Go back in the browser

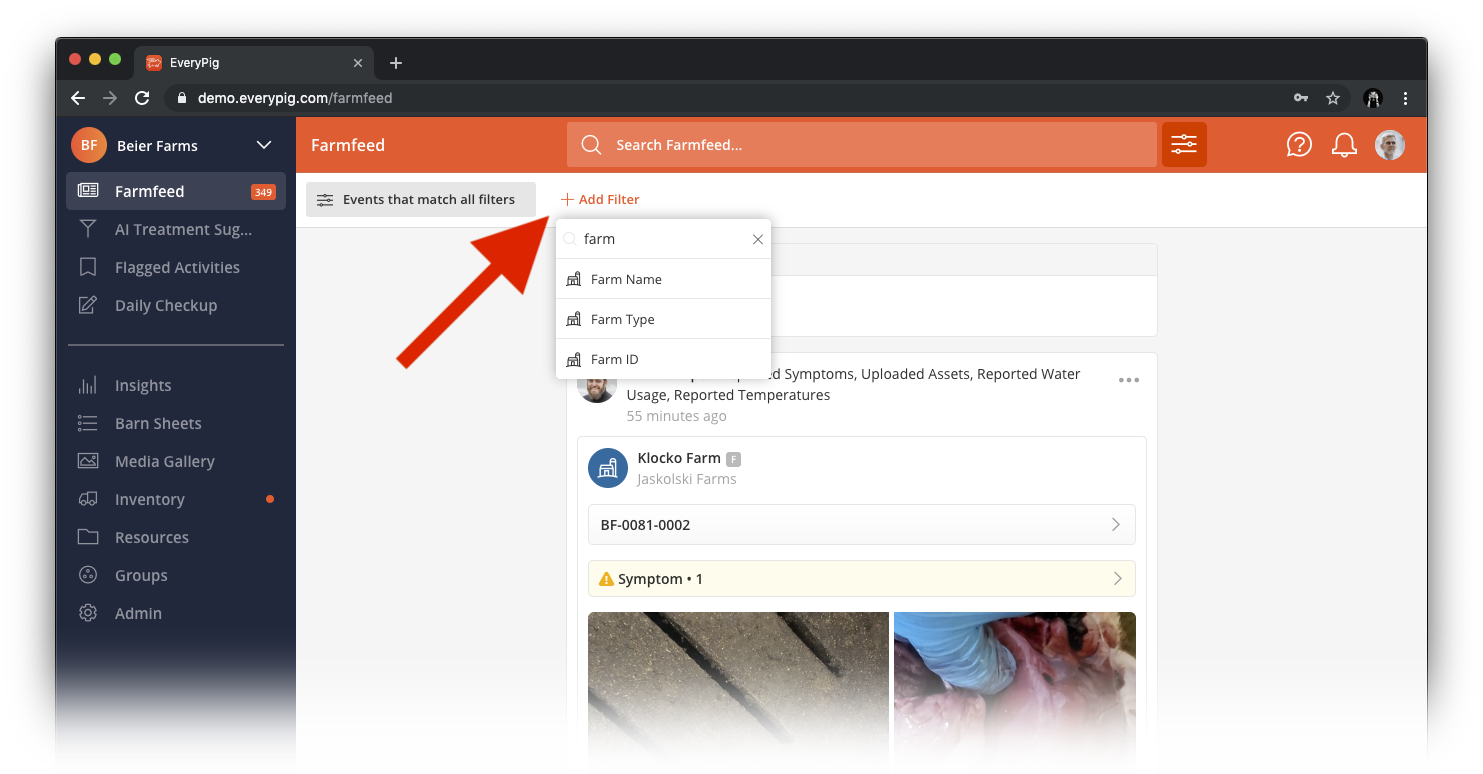(78, 98)
